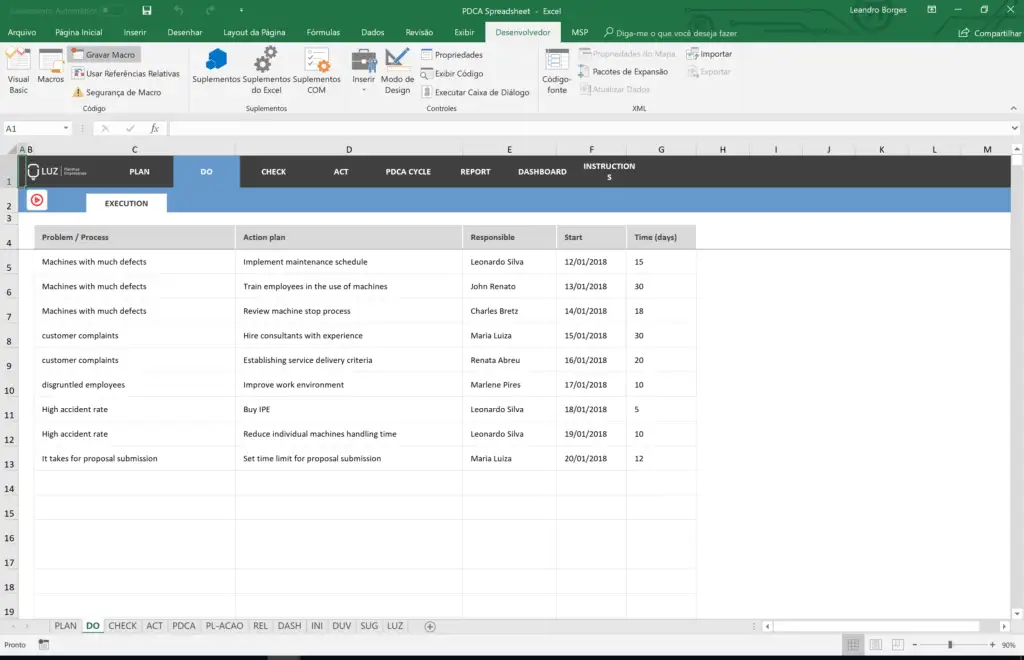Viewport: 1024px width, 660px height.
Task: Switch to the Dados ribbon tab
Action: pos(373,32)
